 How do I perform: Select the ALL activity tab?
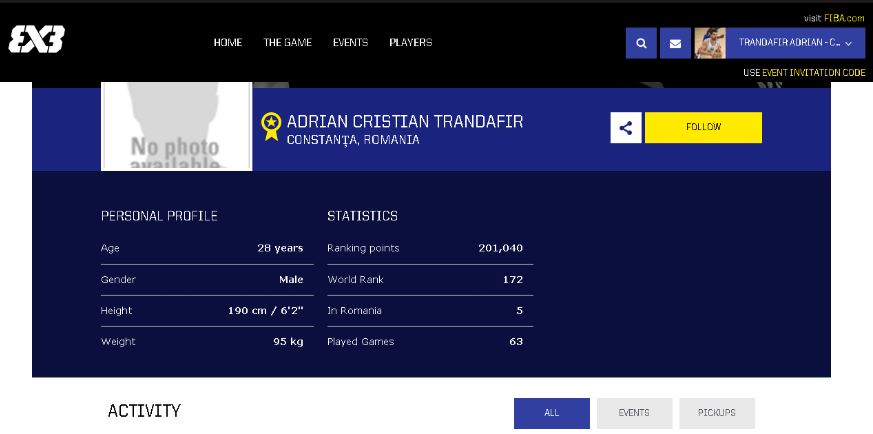point(551,413)
